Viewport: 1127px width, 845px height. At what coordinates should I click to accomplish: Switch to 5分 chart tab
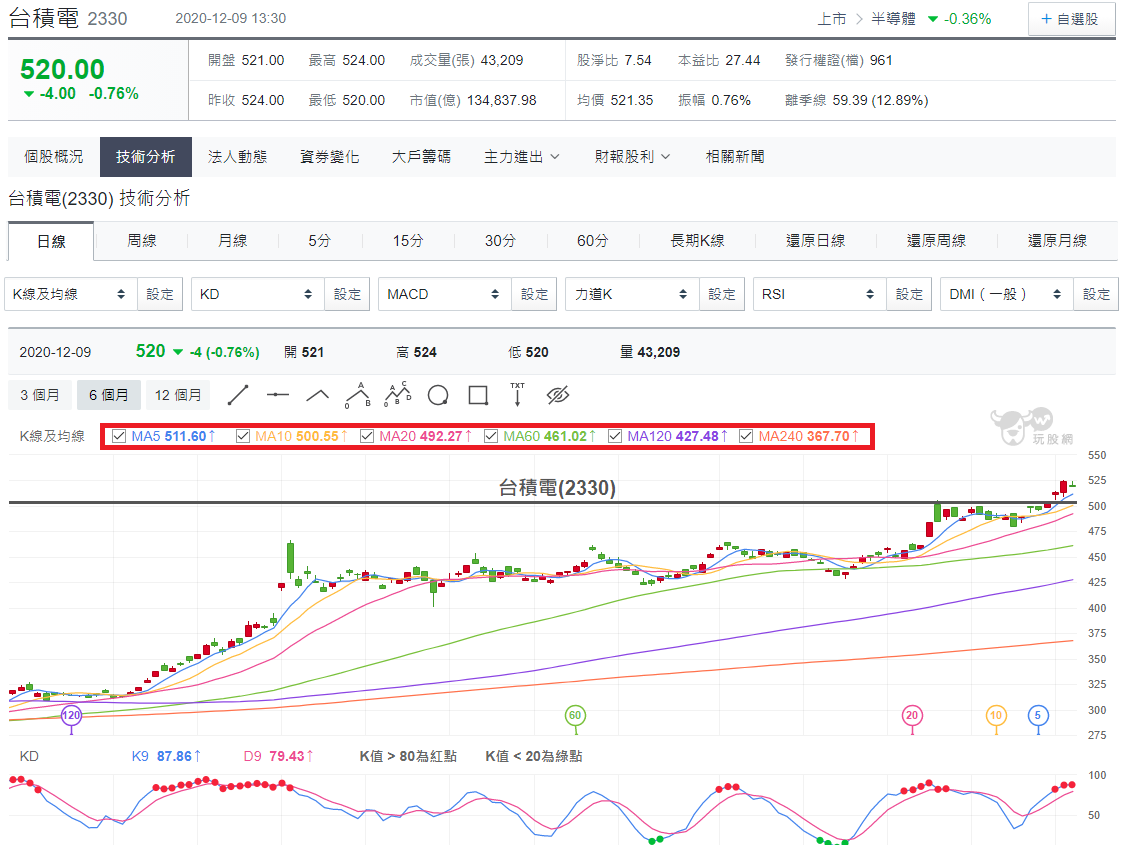coord(320,241)
